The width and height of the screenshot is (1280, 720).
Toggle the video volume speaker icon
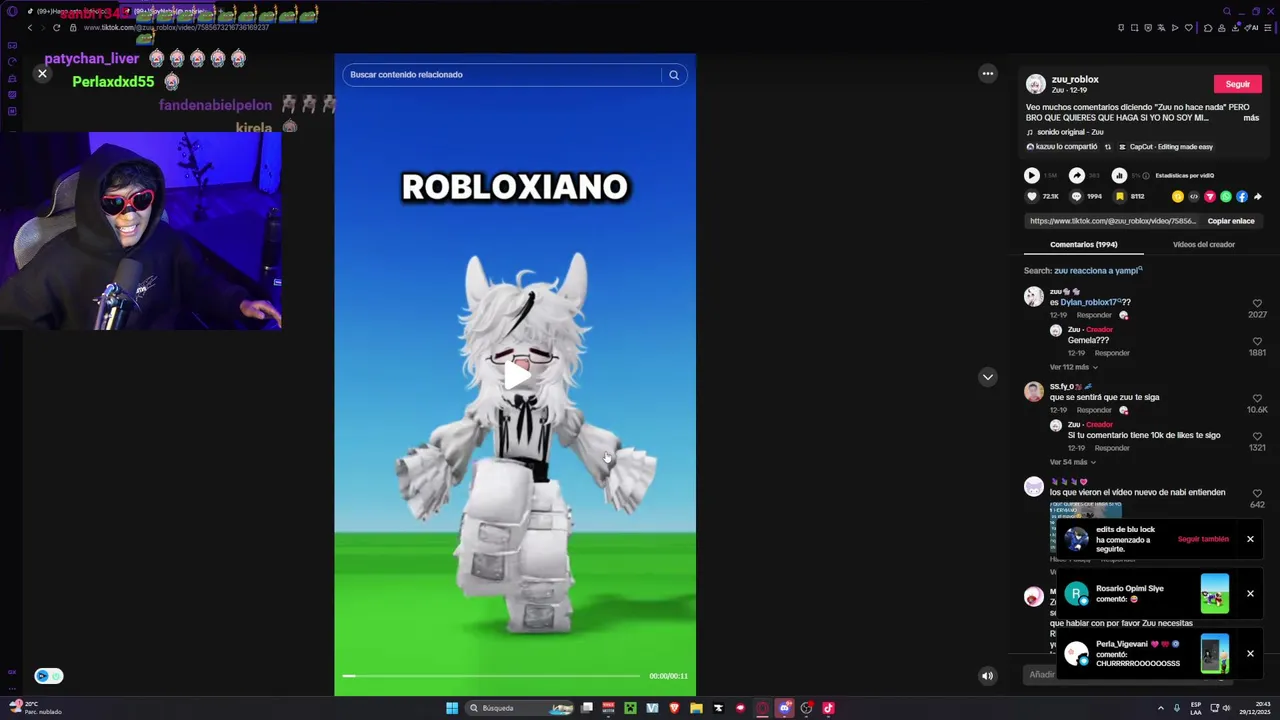(987, 676)
